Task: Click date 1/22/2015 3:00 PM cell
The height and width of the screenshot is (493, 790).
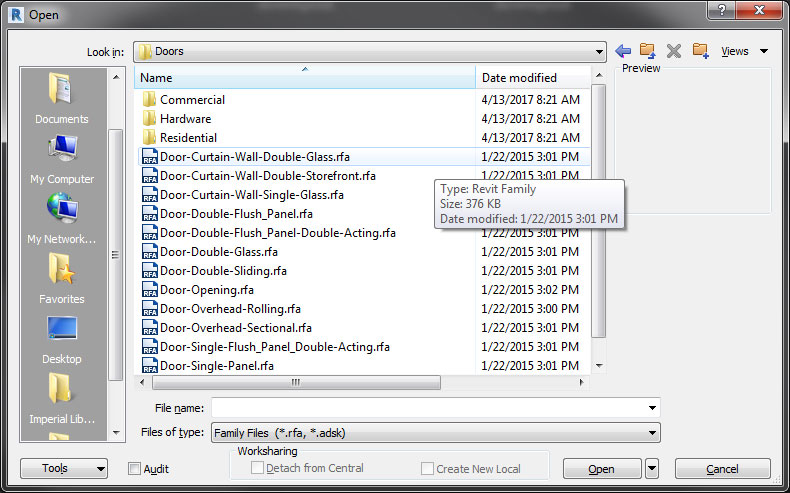Action: click(530, 309)
